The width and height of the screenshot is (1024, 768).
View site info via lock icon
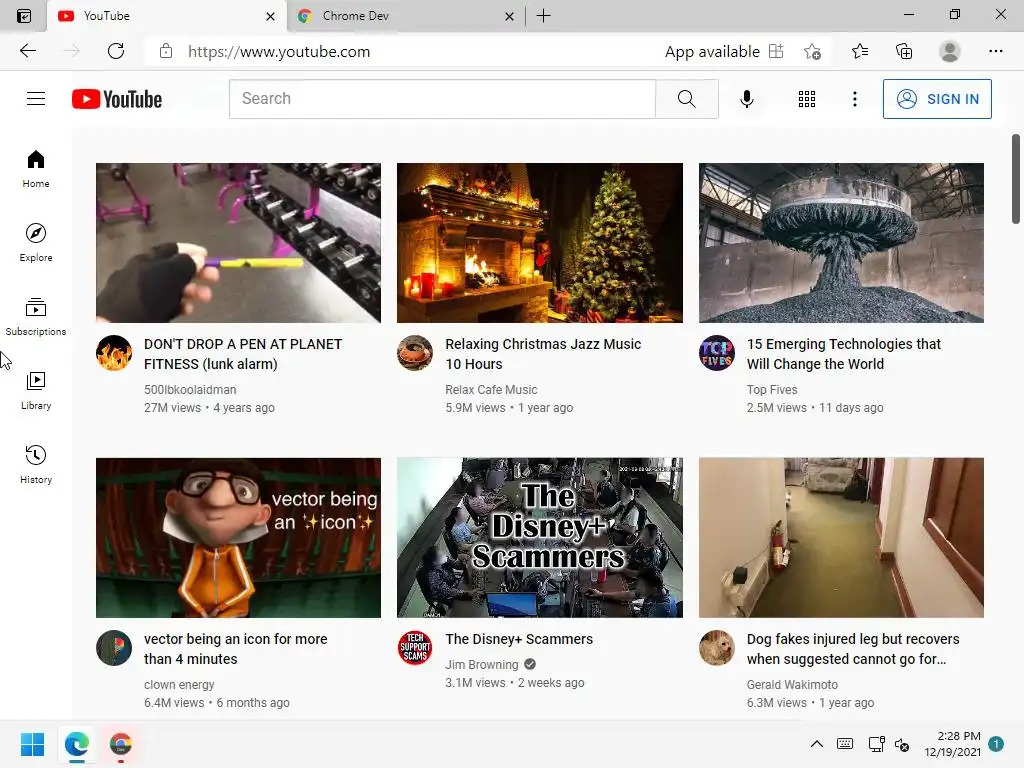click(166, 51)
